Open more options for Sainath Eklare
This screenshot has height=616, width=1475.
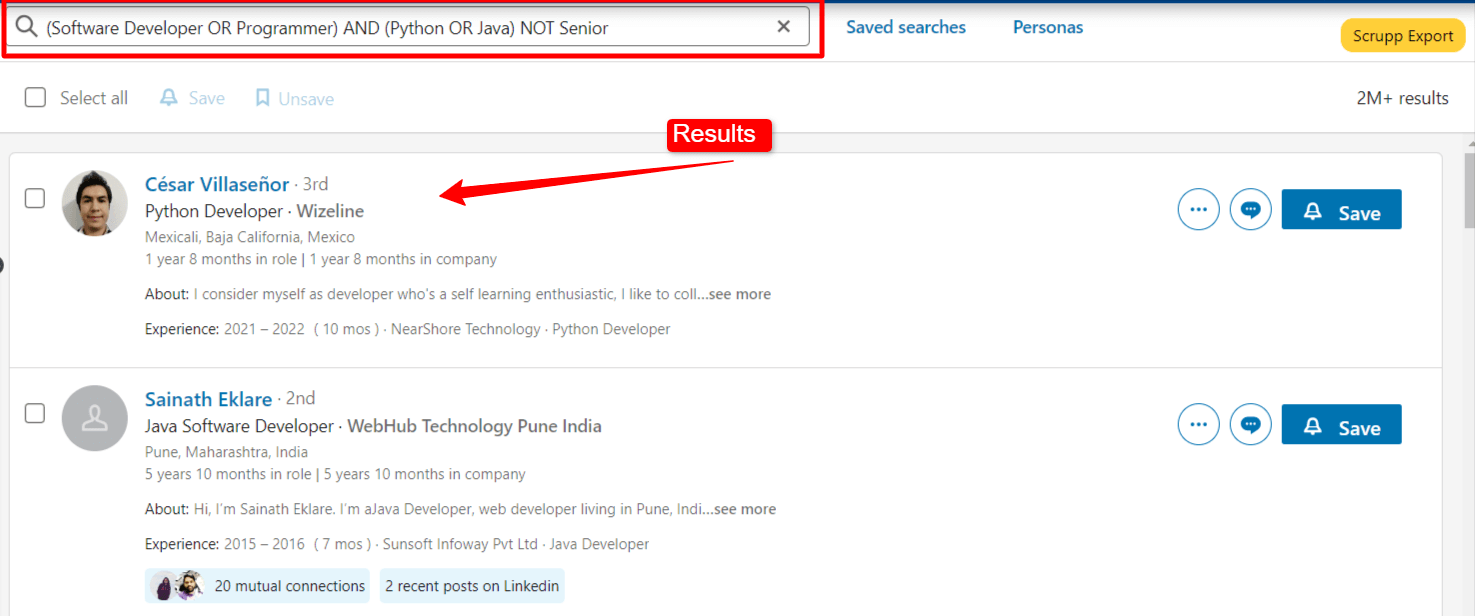pos(1198,425)
